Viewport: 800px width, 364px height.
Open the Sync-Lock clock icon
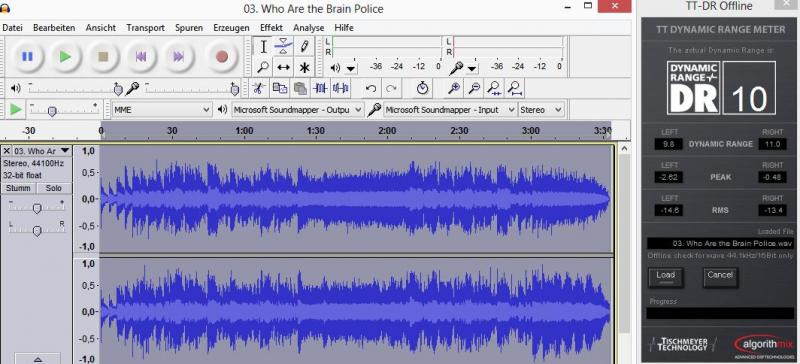click(x=422, y=88)
